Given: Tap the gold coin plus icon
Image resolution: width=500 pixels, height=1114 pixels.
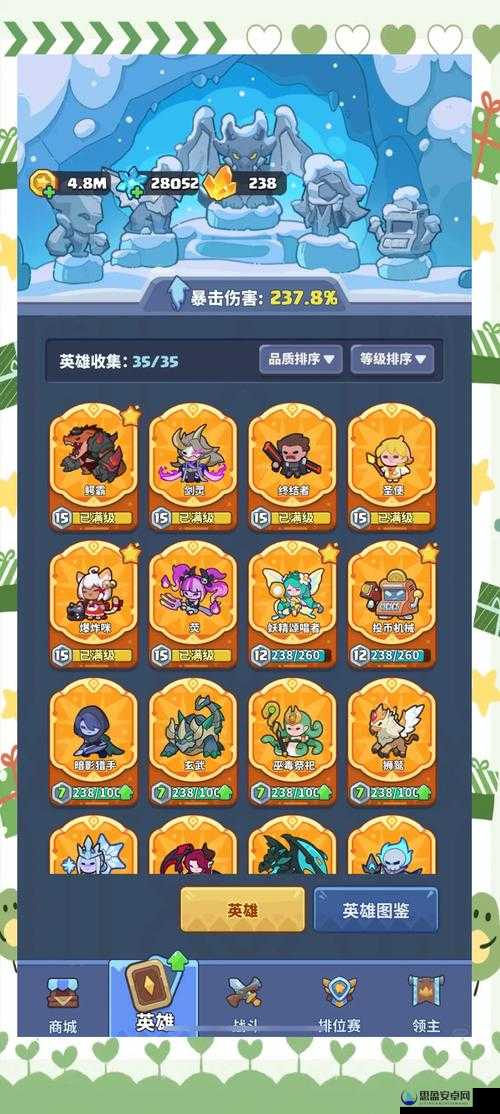Looking at the screenshot, I should (43, 184).
